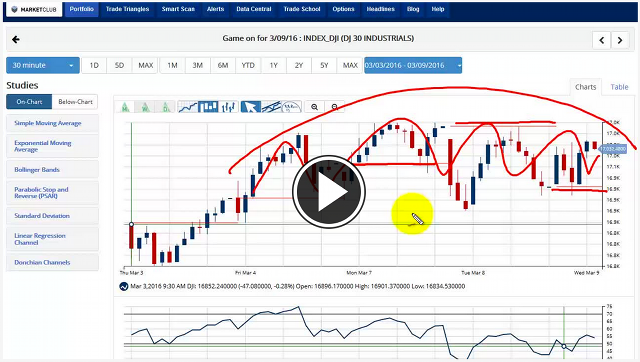Screen dimensions: 640x362
Task: Select the line chart type icon
Action: tap(188, 107)
